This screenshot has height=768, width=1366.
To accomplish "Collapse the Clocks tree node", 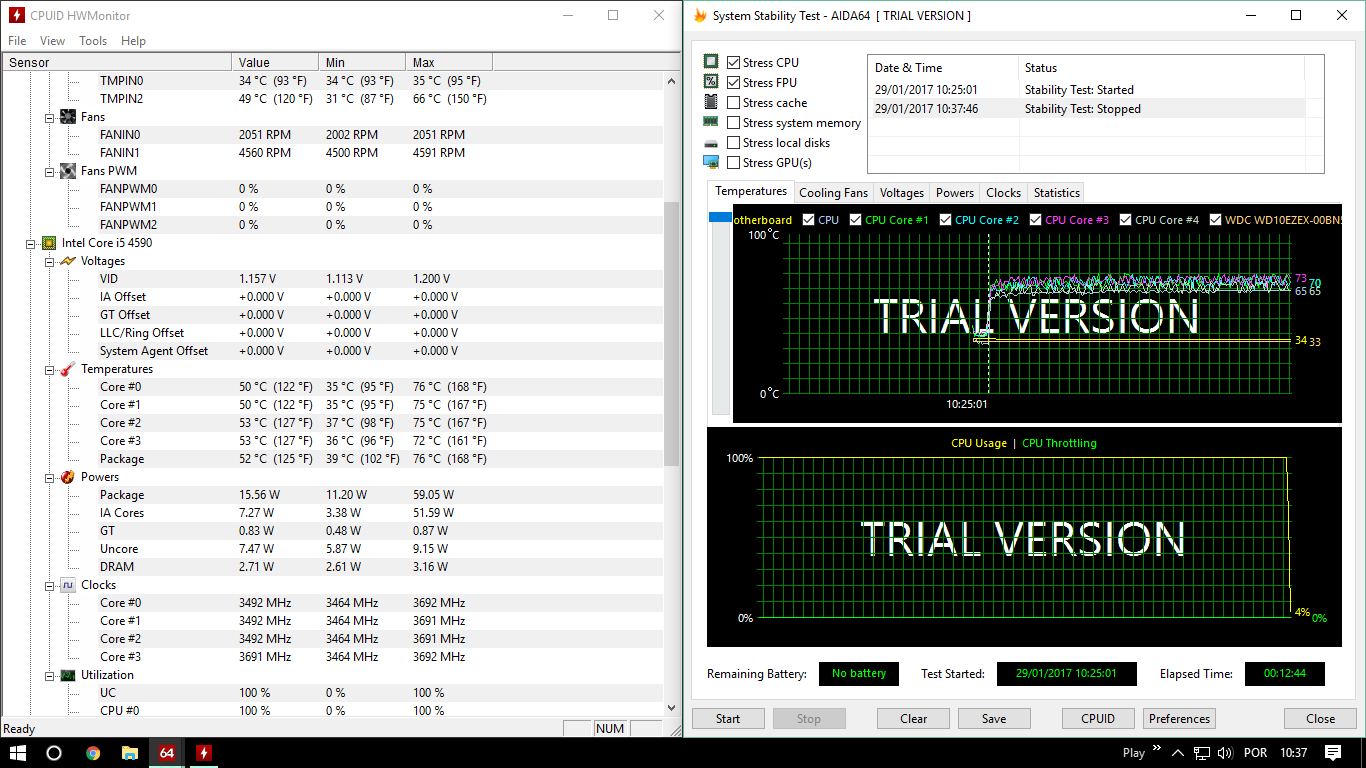I will 50,585.
